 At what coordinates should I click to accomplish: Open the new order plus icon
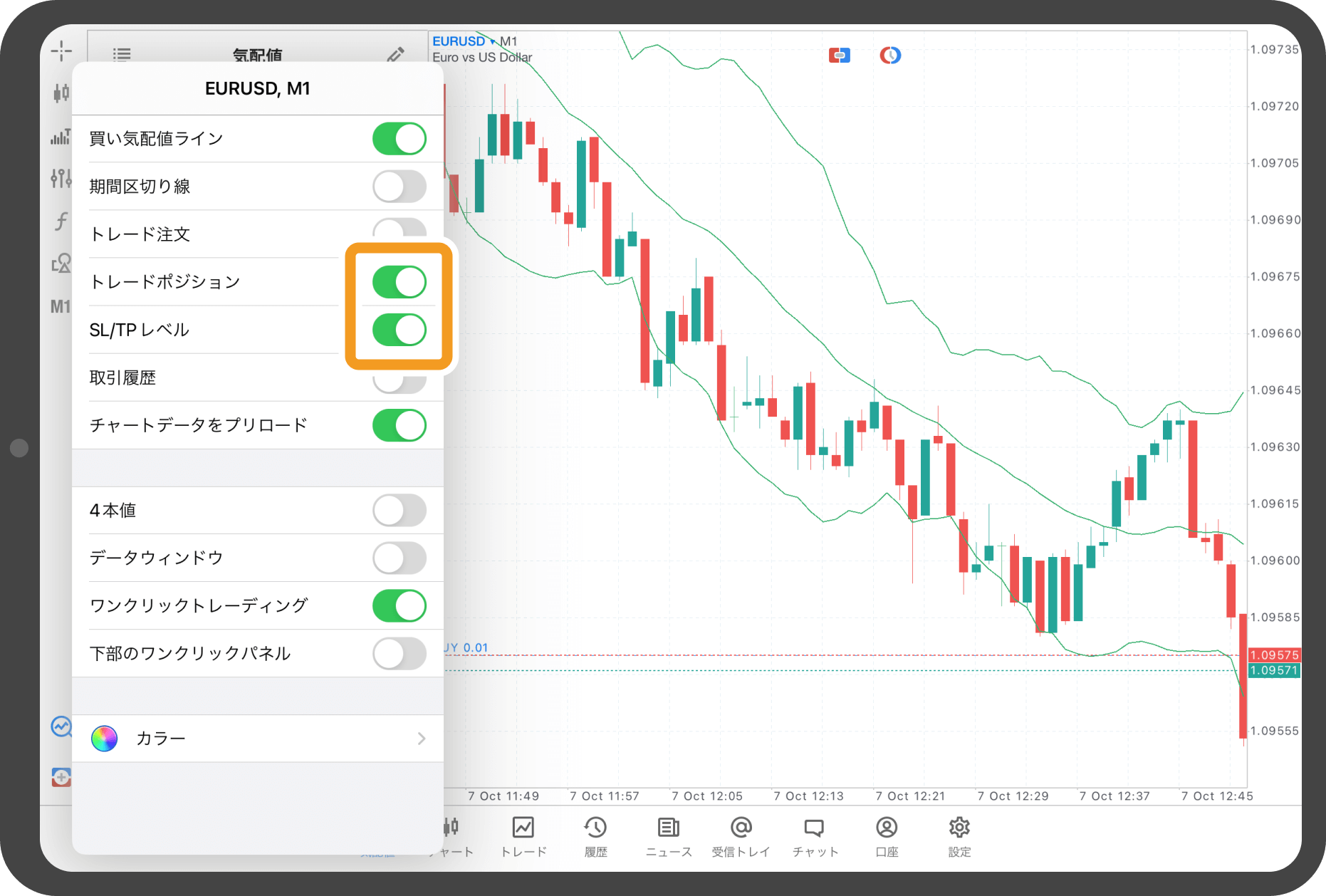tap(61, 777)
